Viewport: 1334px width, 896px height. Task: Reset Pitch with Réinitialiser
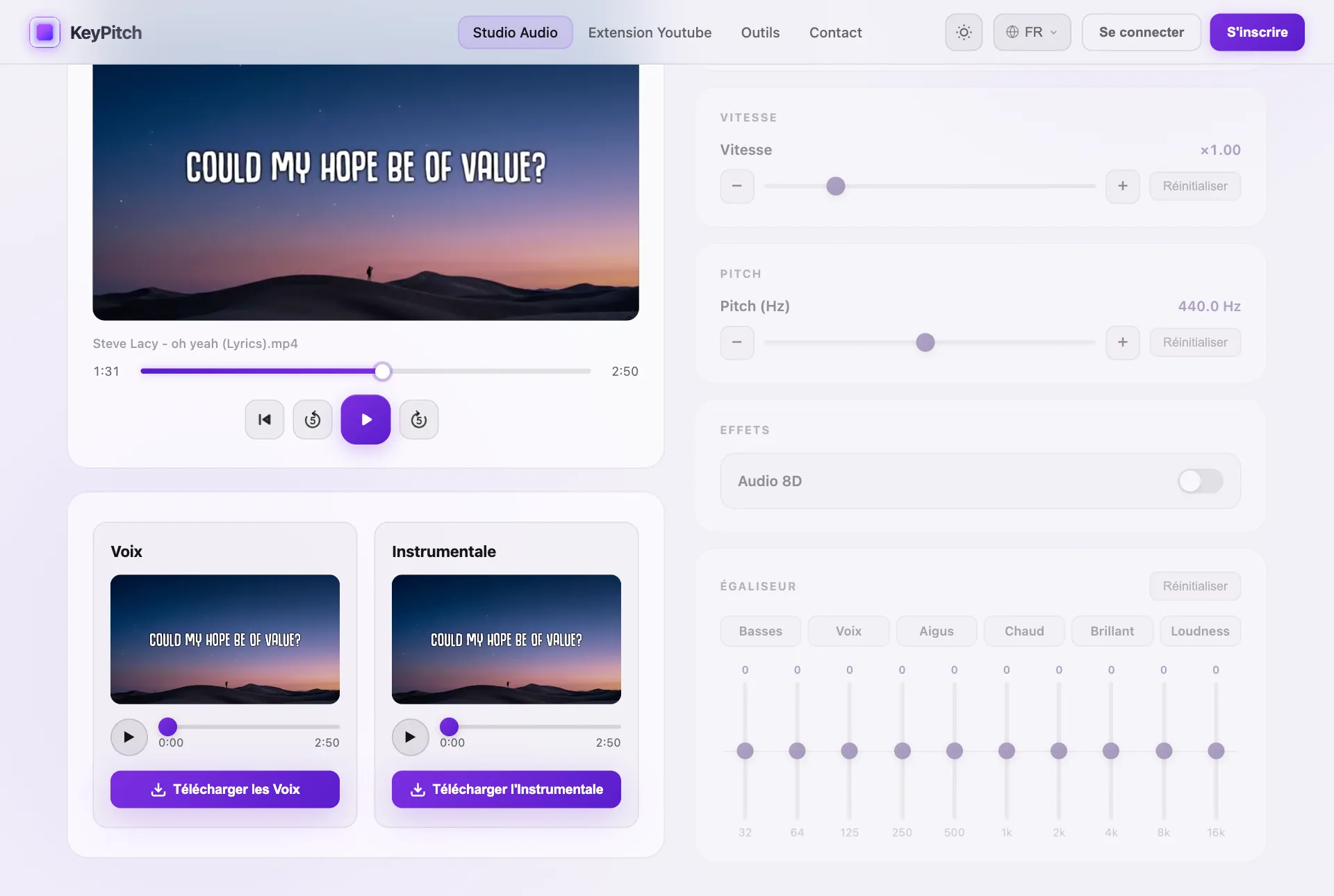(x=1195, y=342)
